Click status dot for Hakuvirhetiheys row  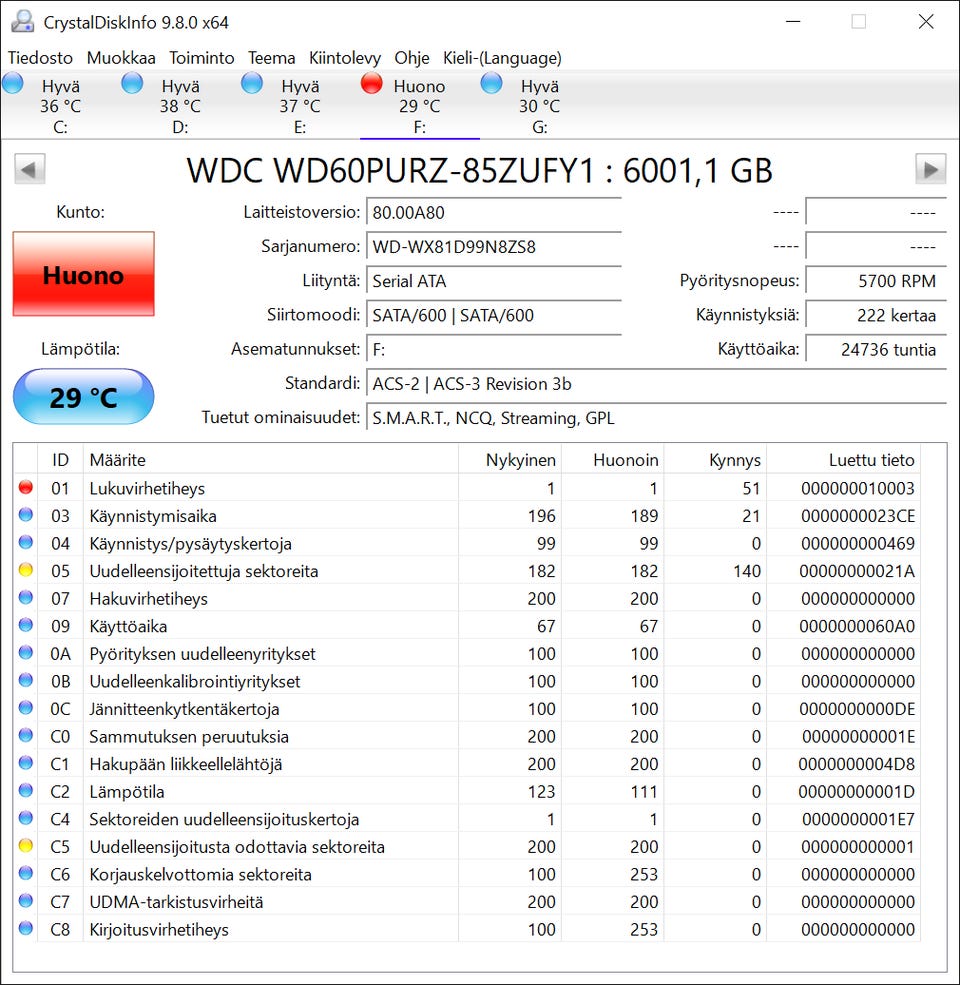coord(26,597)
